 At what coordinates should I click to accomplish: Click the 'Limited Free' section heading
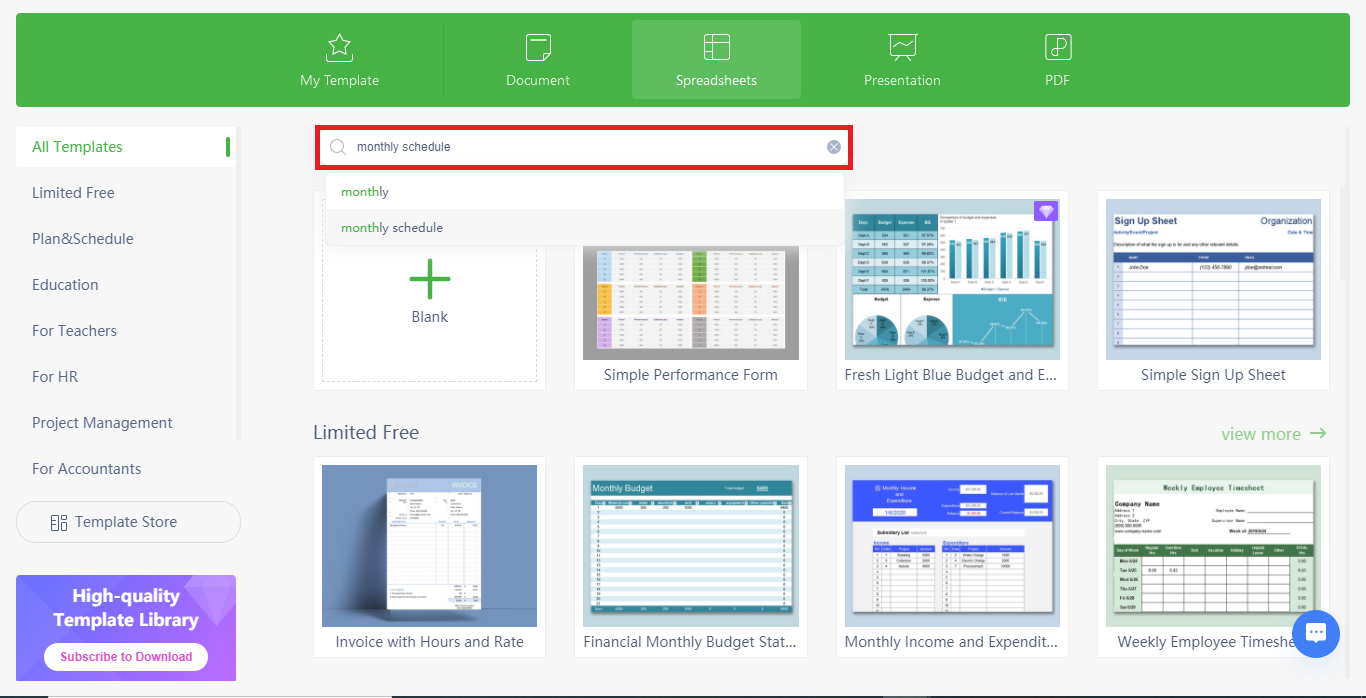tap(366, 432)
